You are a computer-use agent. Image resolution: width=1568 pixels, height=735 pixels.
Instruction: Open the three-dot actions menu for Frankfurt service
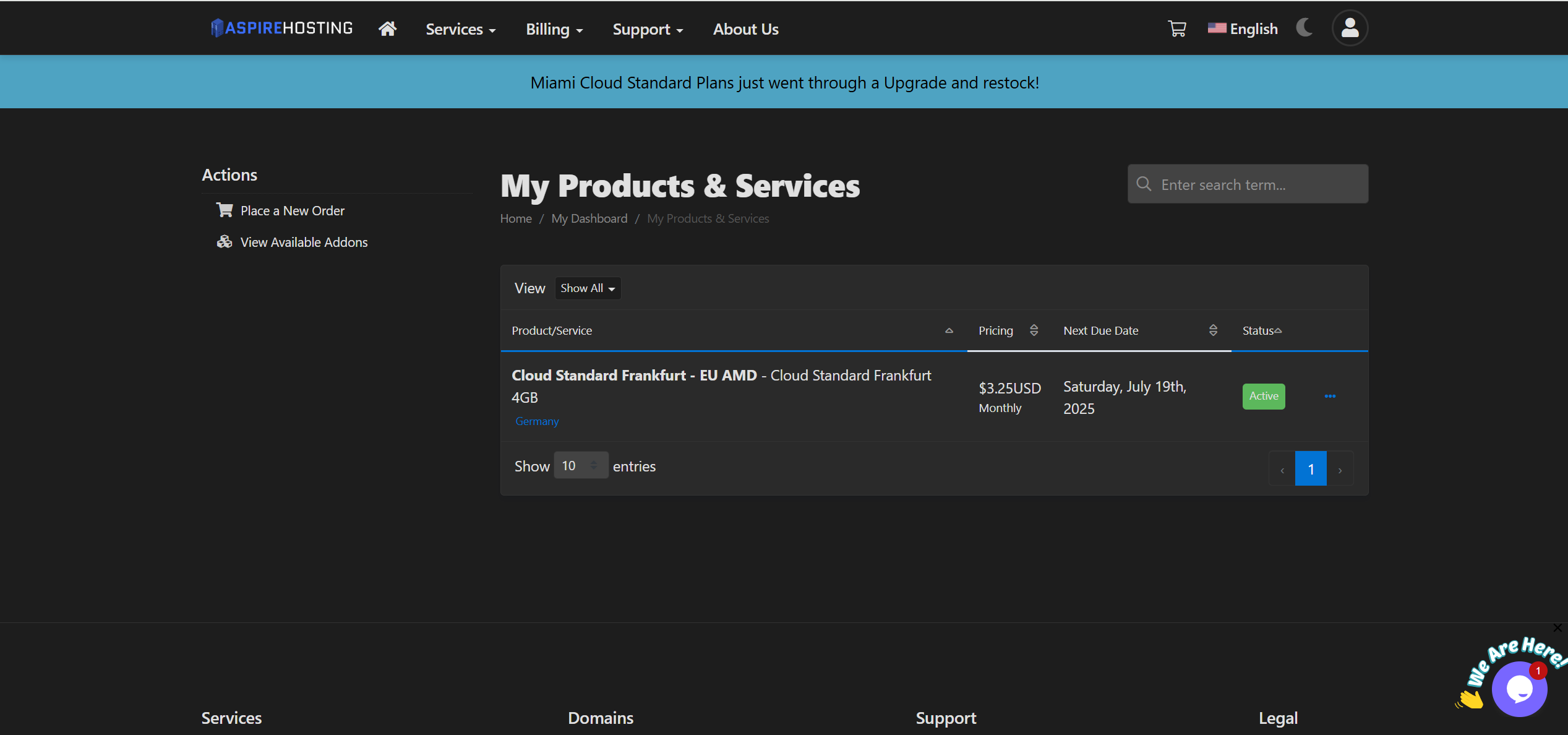click(x=1330, y=397)
